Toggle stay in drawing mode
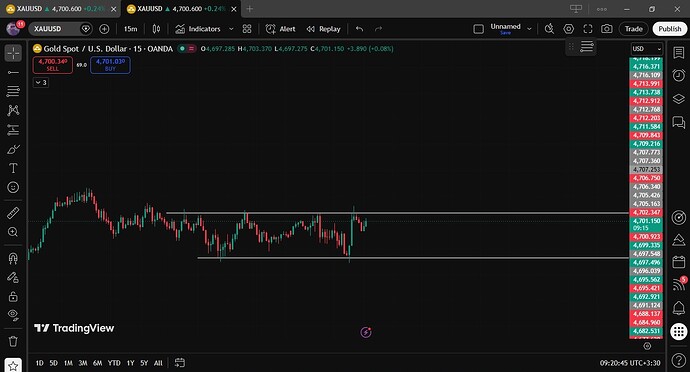Screen dimensions: 690x372 click(13, 277)
